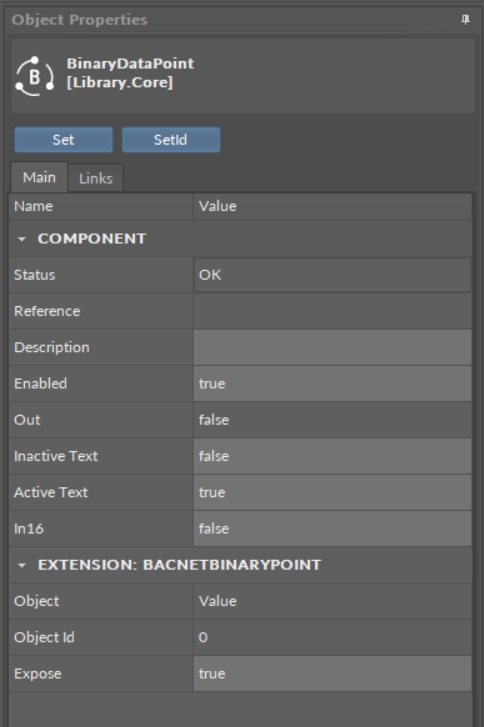Switch to the Links tab
The image size is (484, 727).
point(96,178)
